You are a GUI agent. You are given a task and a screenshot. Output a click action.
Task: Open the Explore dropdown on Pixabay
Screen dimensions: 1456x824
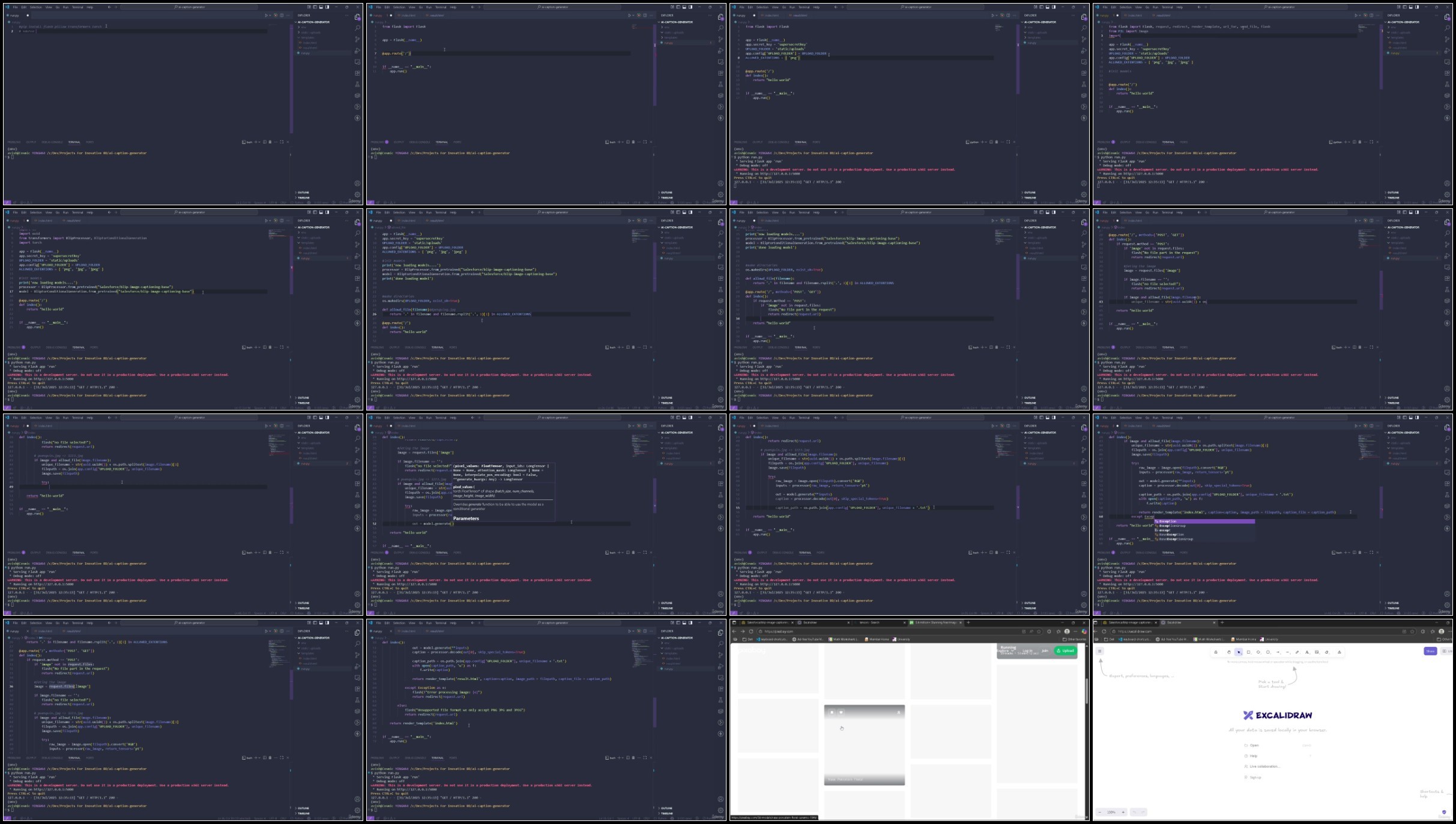pos(1006,651)
